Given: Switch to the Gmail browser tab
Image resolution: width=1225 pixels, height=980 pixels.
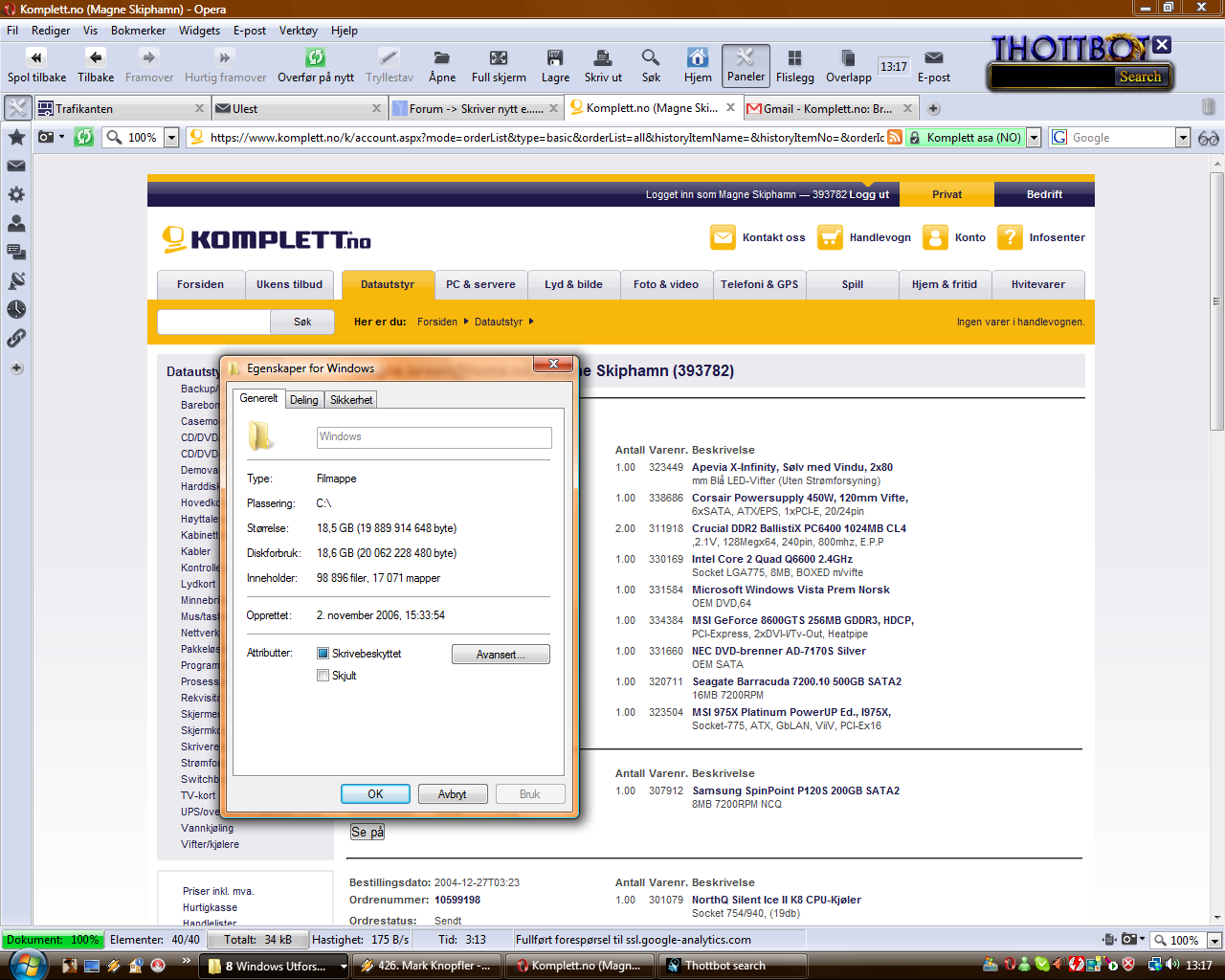Looking at the screenshot, I should (x=830, y=108).
